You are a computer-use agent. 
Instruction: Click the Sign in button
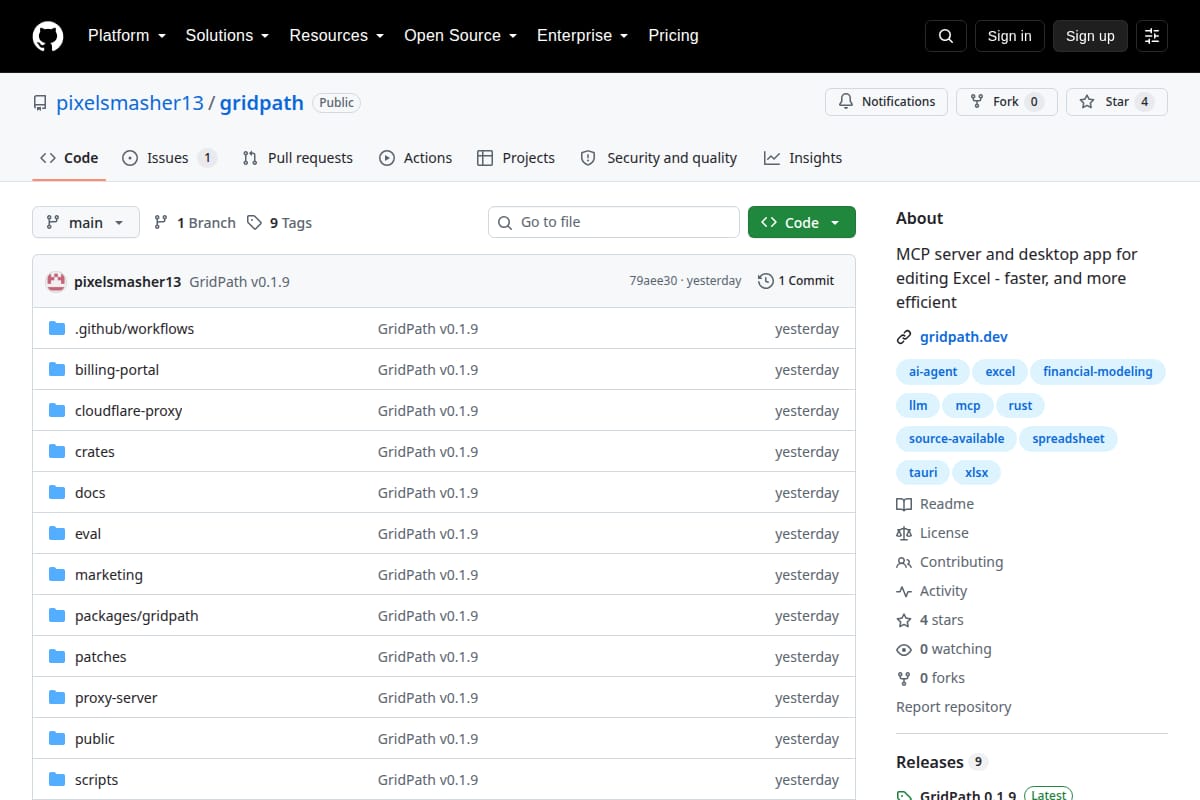(1009, 36)
